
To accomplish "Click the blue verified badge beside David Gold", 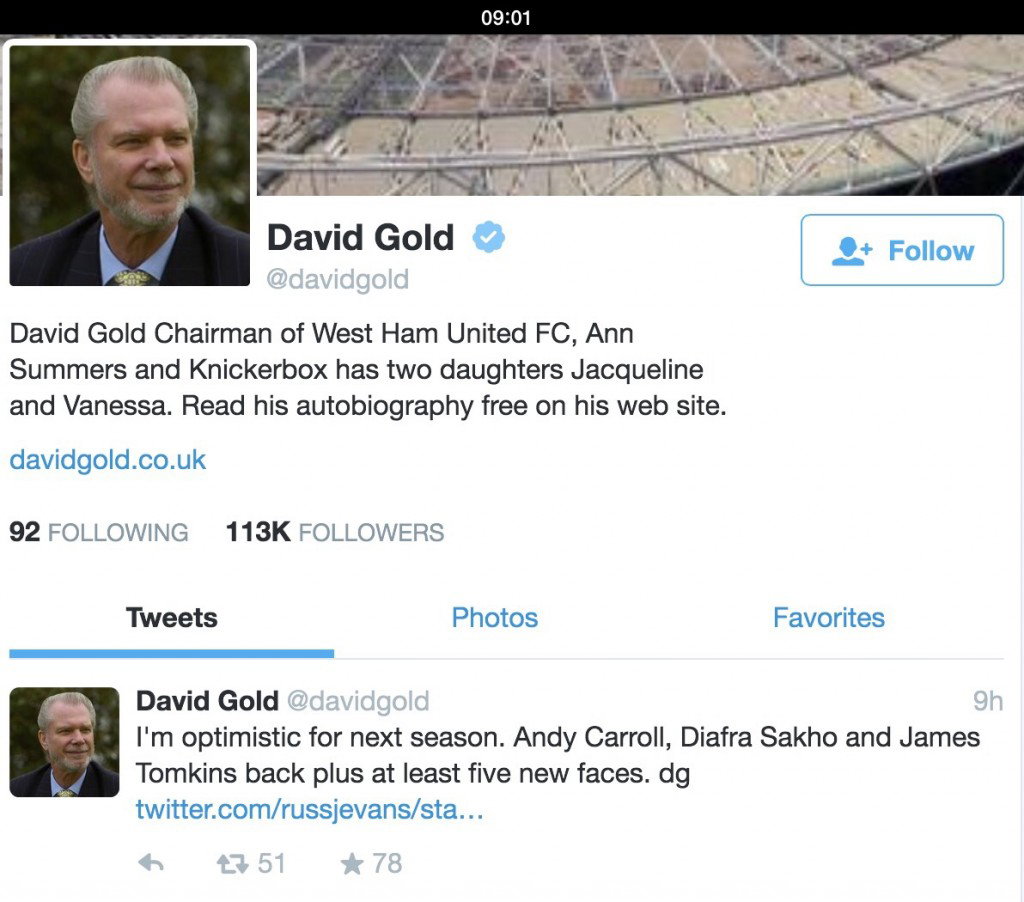I will click(488, 237).
